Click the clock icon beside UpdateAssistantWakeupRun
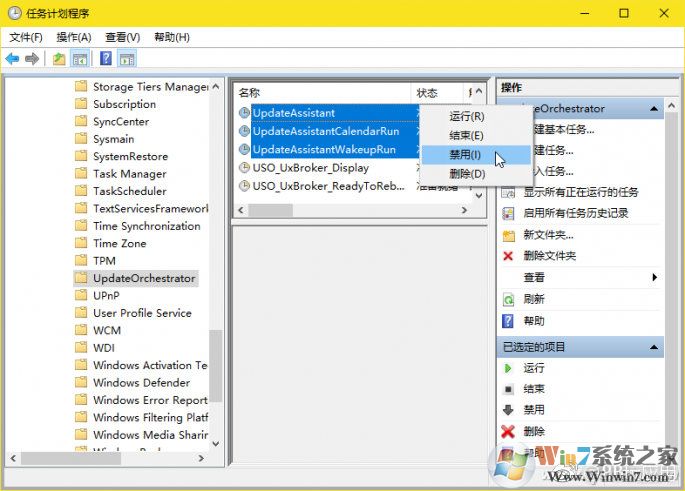The height and width of the screenshot is (491, 685). pos(244,149)
